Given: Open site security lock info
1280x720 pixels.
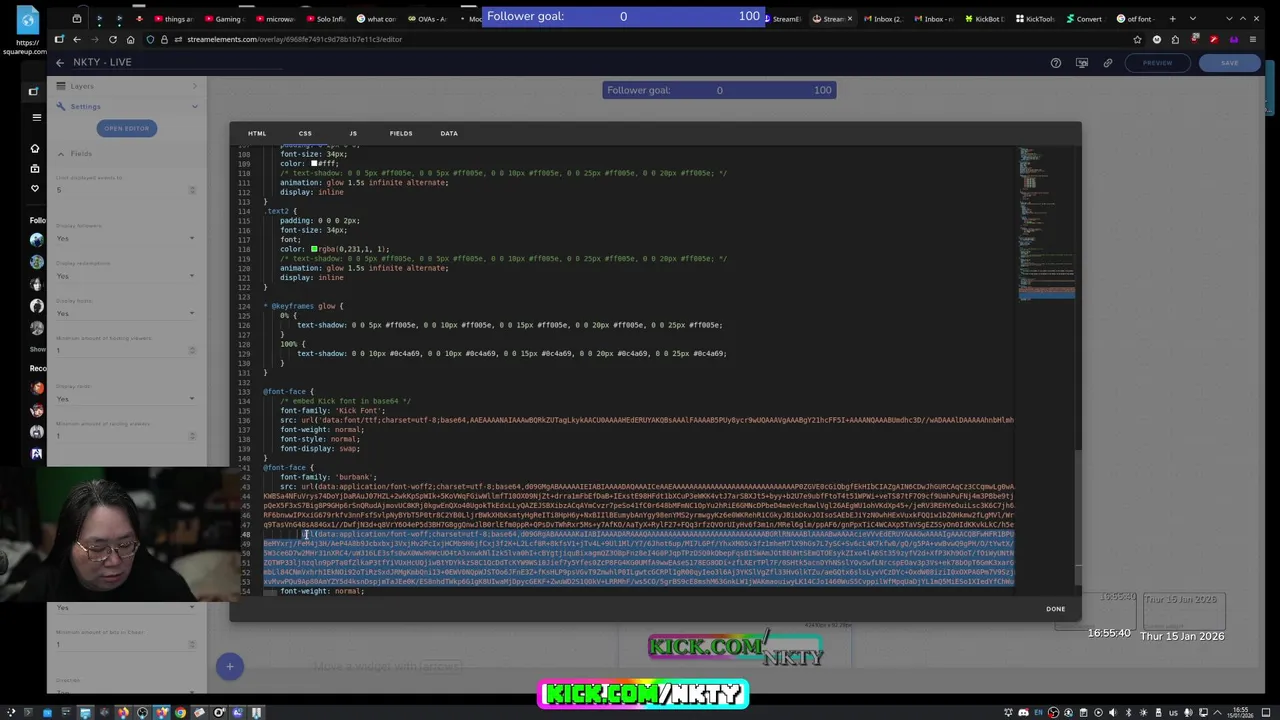Looking at the screenshot, I should tap(164, 39).
